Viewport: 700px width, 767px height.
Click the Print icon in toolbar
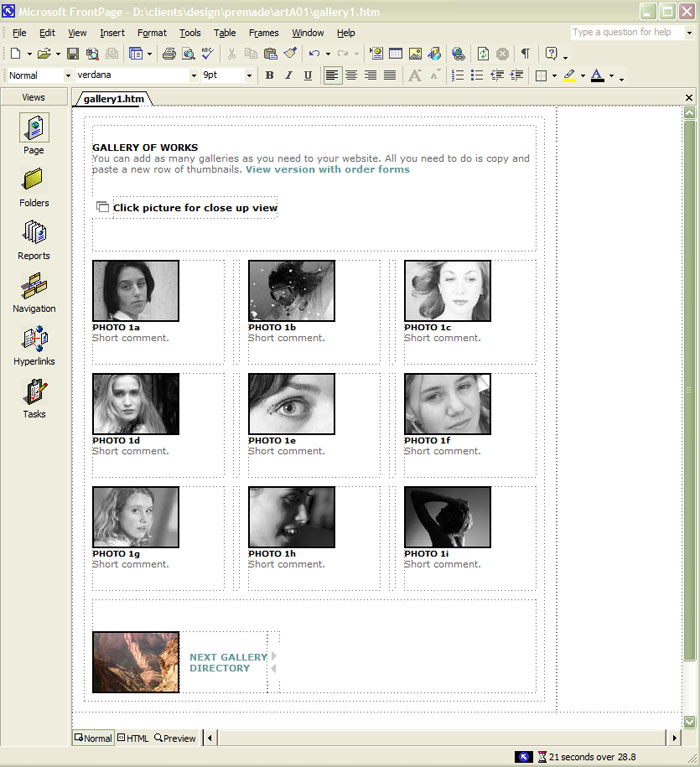169,54
